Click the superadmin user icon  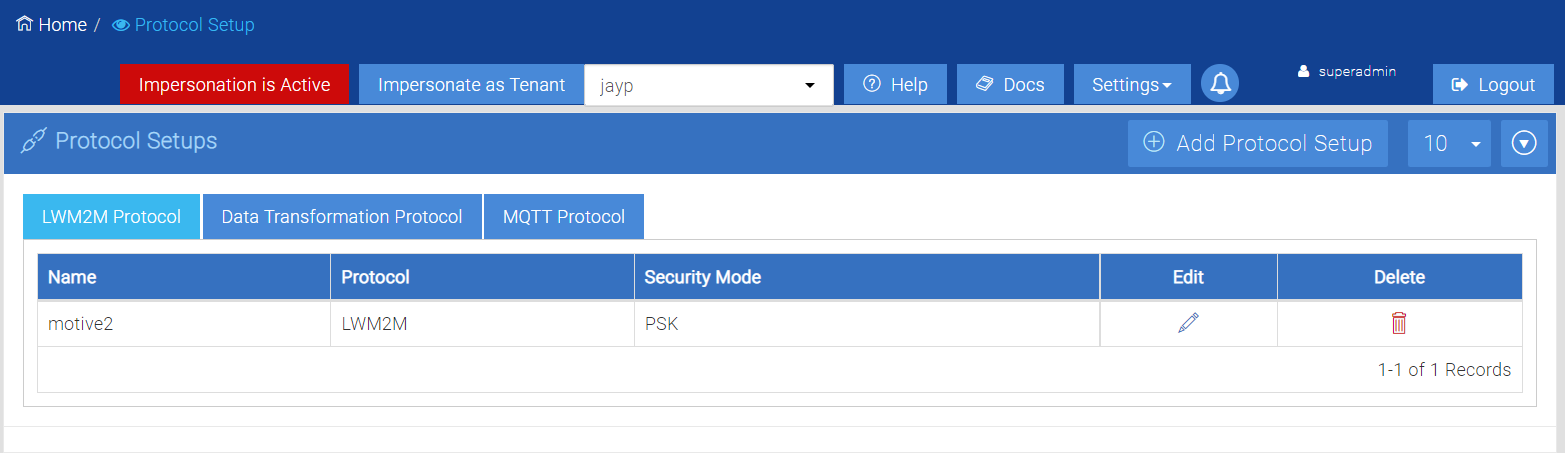tap(1303, 72)
